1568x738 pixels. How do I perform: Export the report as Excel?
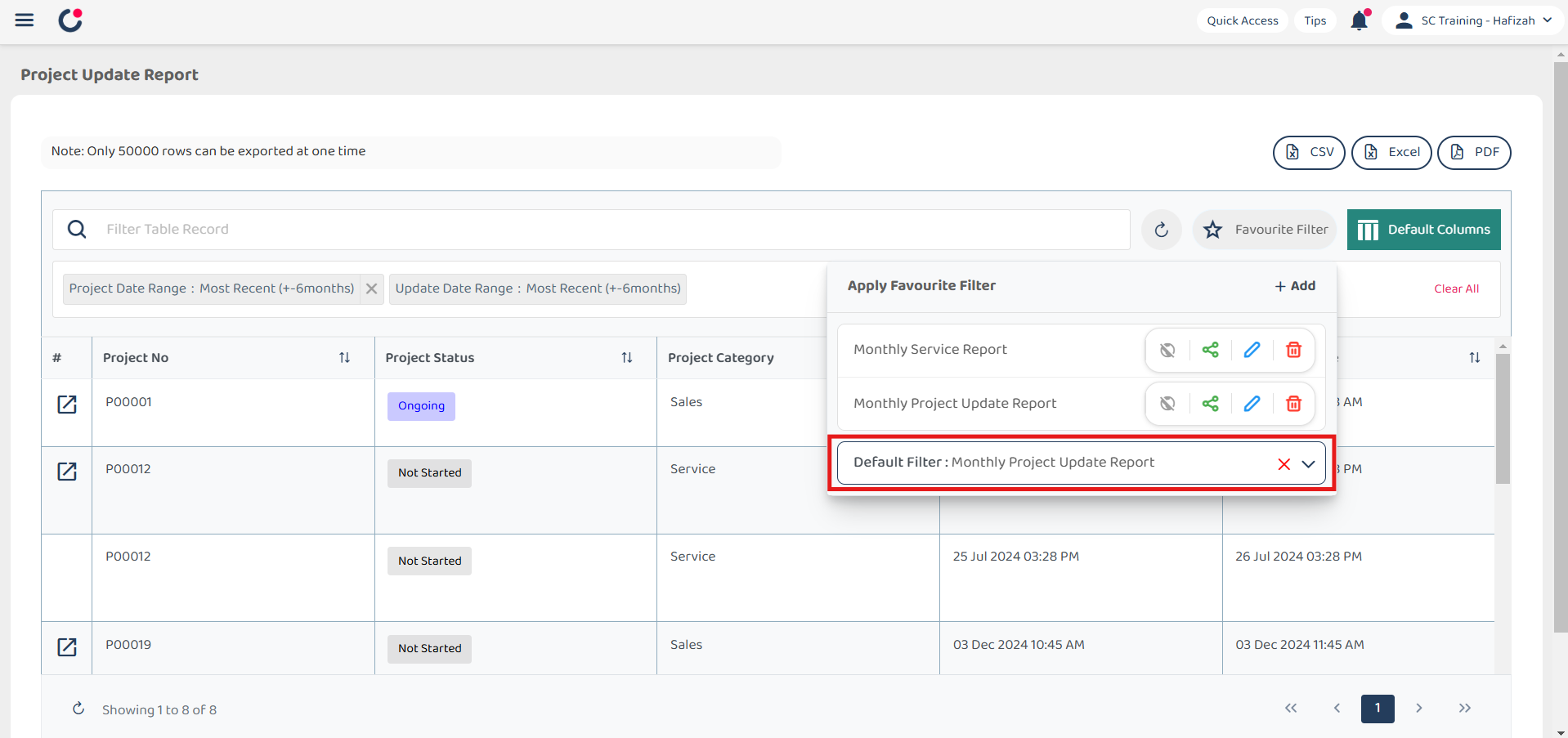(x=1391, y=152)
